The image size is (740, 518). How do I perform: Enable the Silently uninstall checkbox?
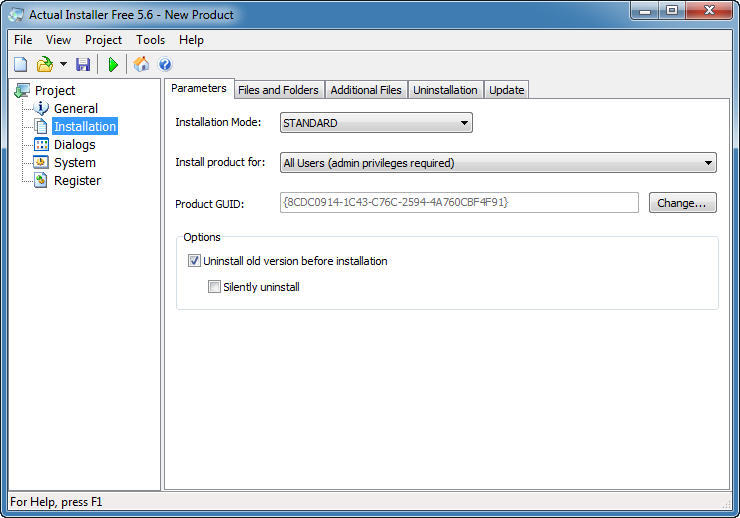tap(214, 287)
